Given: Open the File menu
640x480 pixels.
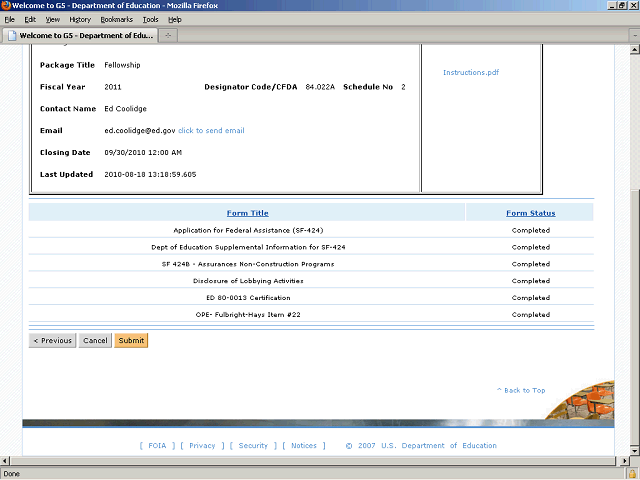Looking at the screenshot, I should (x=10, y=19).
